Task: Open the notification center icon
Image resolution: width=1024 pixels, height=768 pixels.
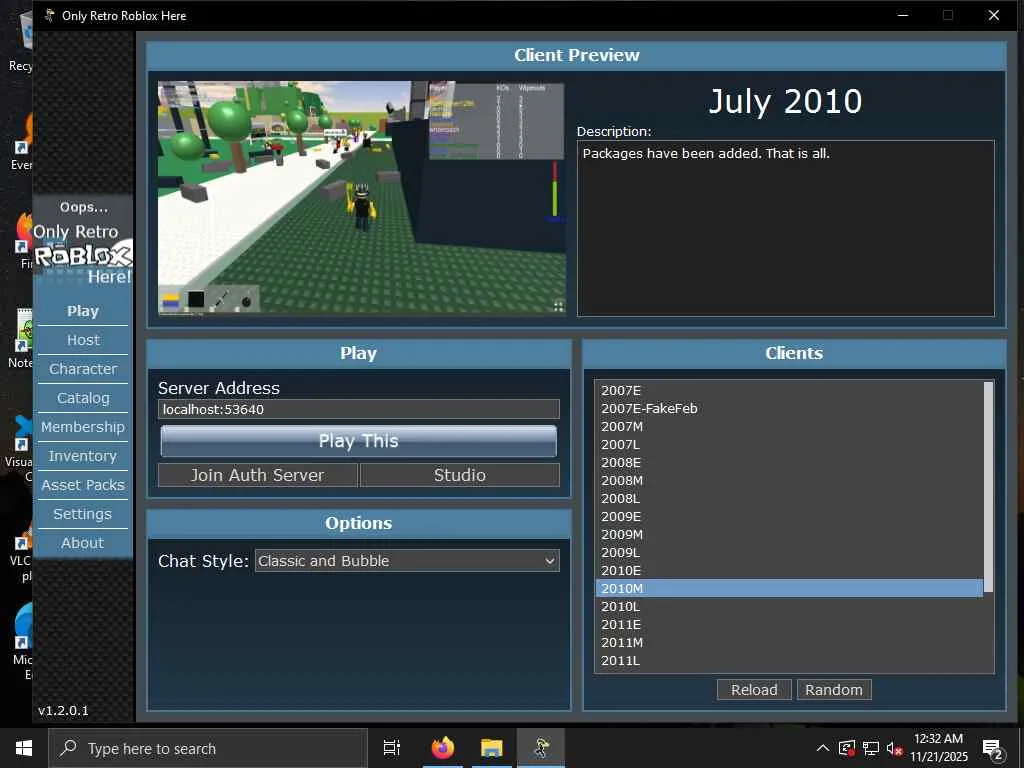Action: (x=993, y=749)
